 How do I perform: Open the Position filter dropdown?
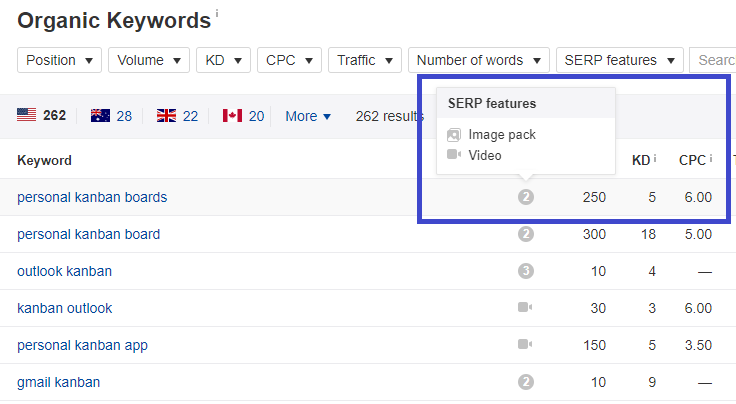pos(59,60)
